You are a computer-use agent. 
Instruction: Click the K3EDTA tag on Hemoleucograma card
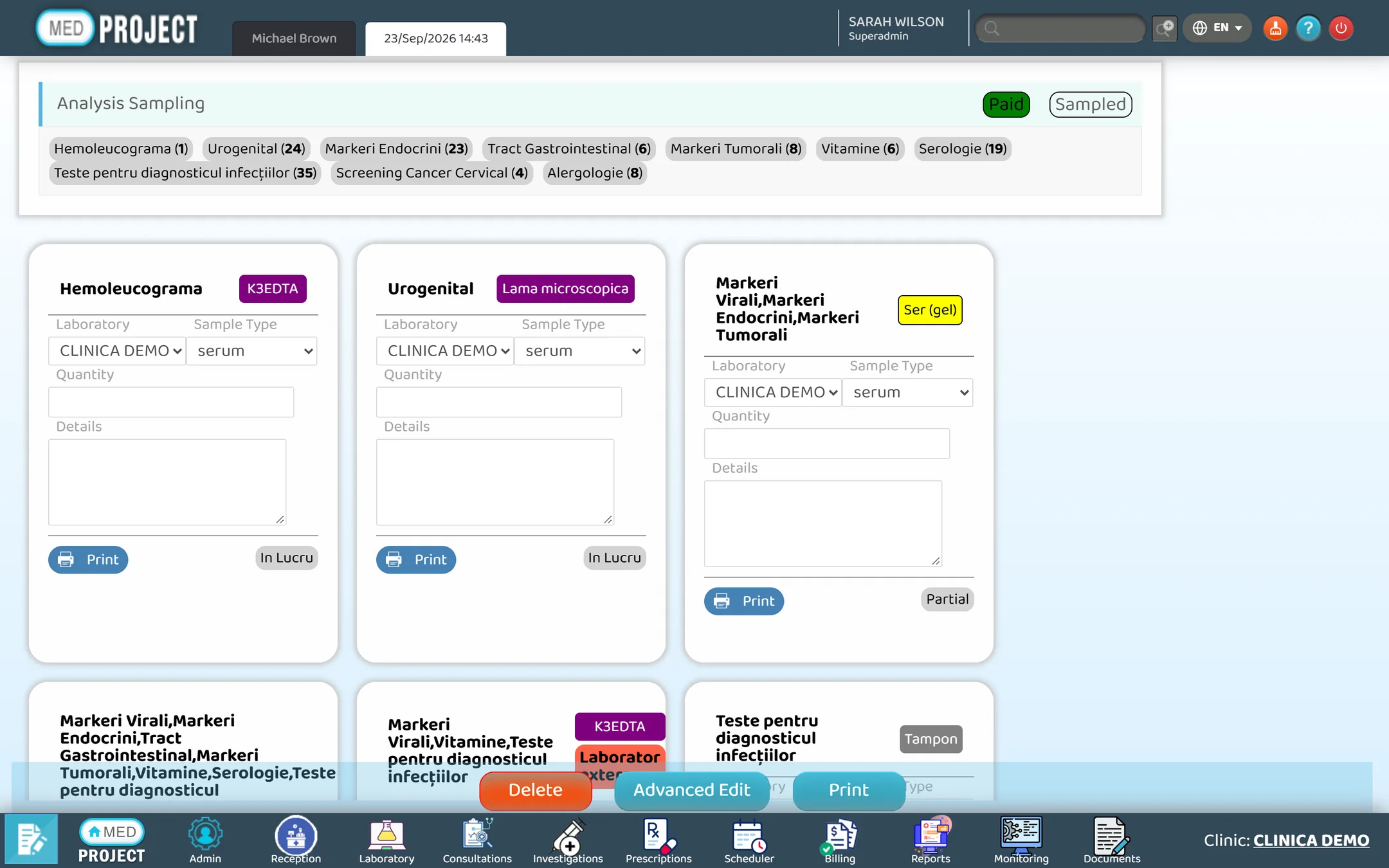pos(273,289)
